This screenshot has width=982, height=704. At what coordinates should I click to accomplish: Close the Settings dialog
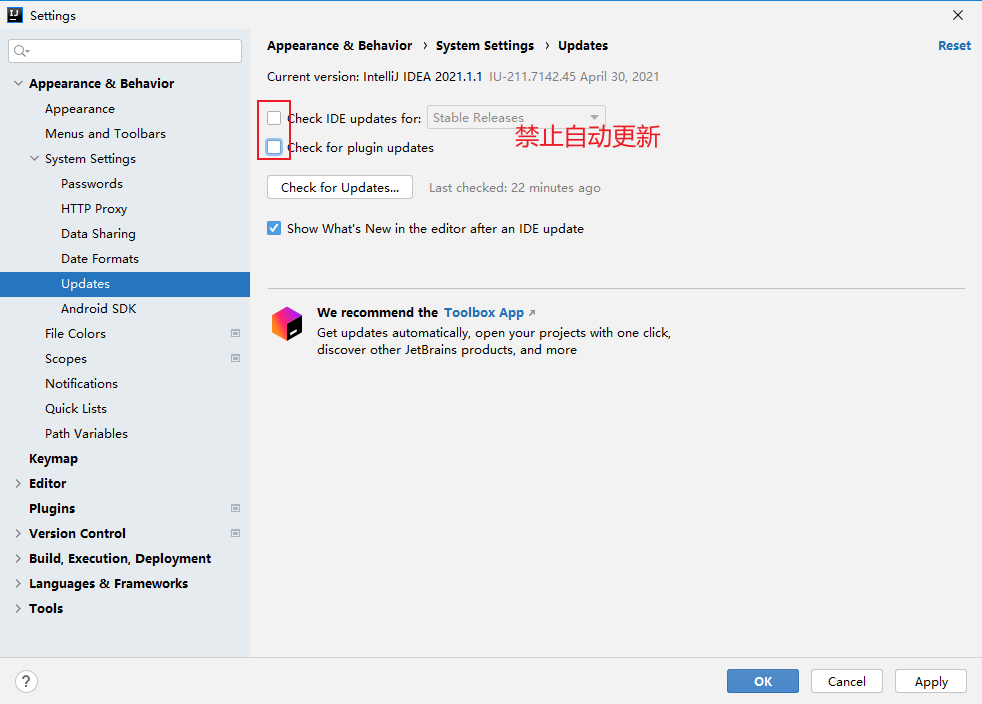pyautogui.click(x=958, y=15)
